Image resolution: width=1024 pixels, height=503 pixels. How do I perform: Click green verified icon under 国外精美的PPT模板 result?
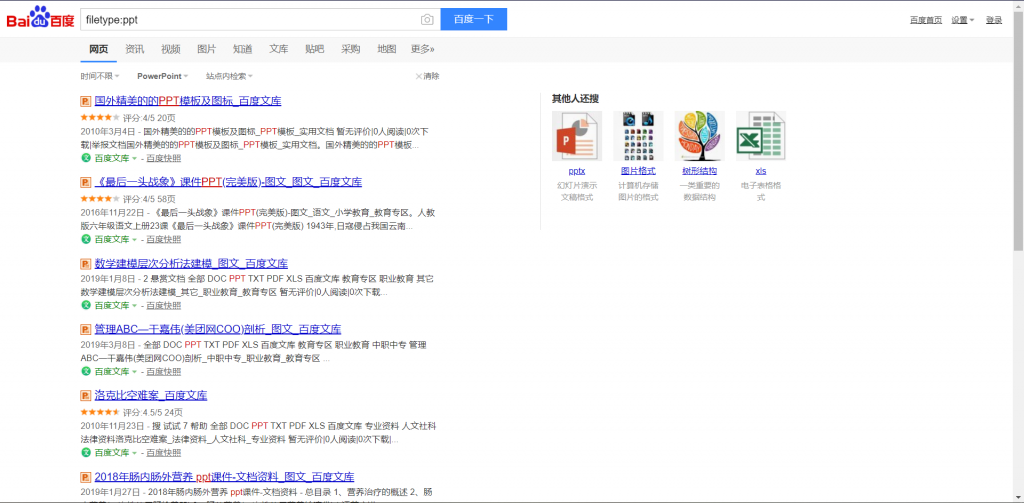tap(85, 158)
